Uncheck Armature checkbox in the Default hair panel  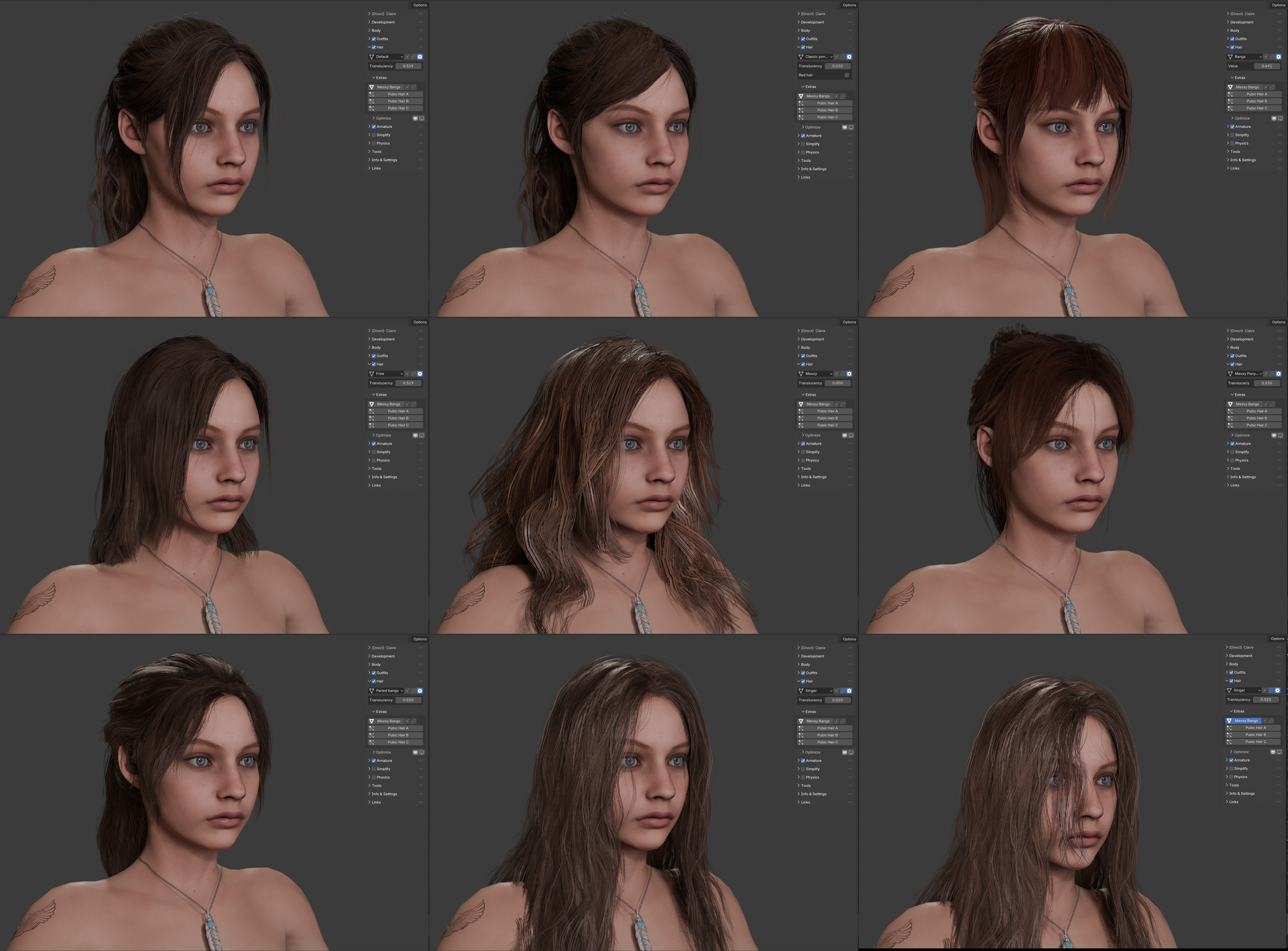[374, 127]
